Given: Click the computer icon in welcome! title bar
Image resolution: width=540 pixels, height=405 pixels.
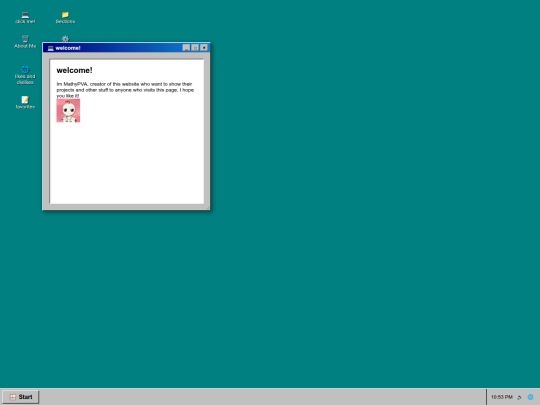Looking at the screenshot, I should tap(51, 48).
